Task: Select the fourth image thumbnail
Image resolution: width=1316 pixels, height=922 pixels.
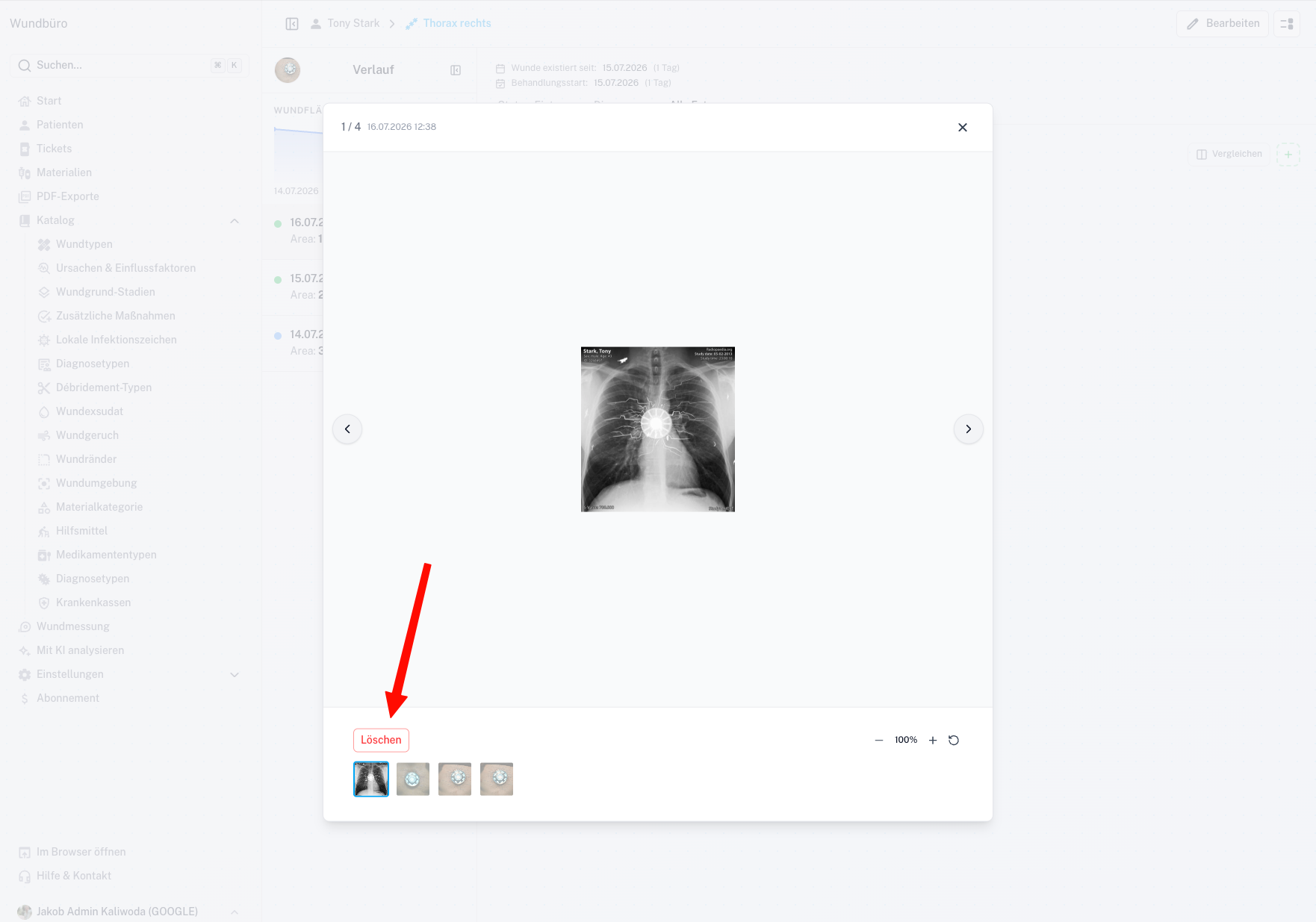Action: tap(497, 779)
